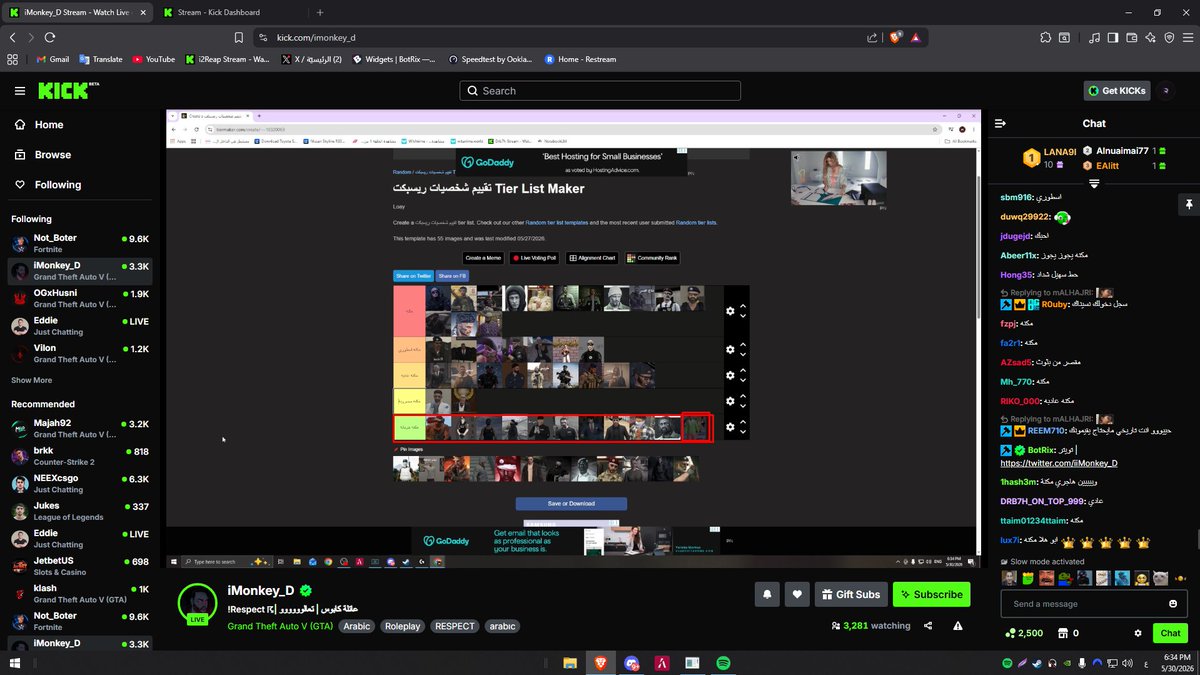Open new browser tab

pos(320,12)
